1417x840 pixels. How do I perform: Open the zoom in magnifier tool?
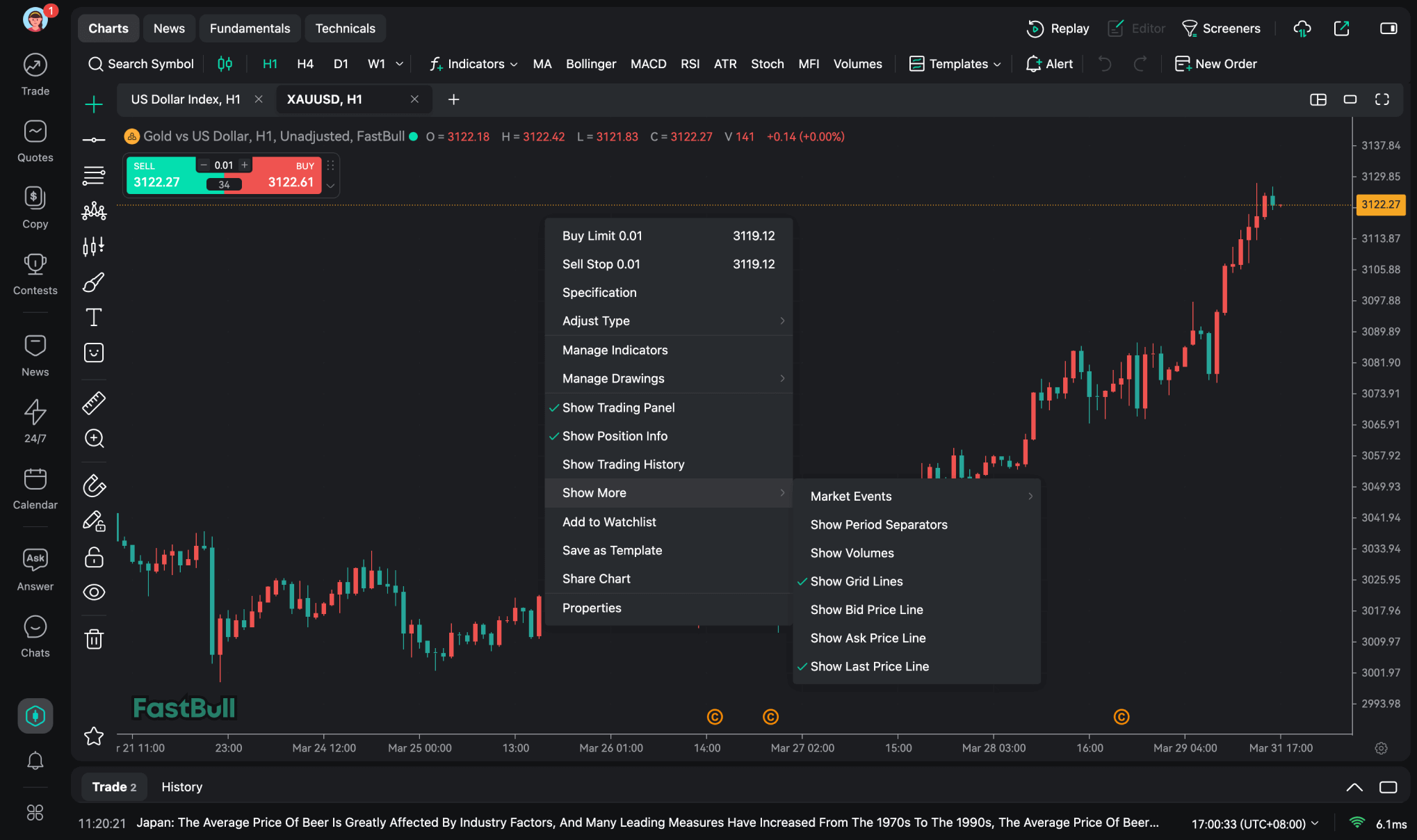pos(94,438)
